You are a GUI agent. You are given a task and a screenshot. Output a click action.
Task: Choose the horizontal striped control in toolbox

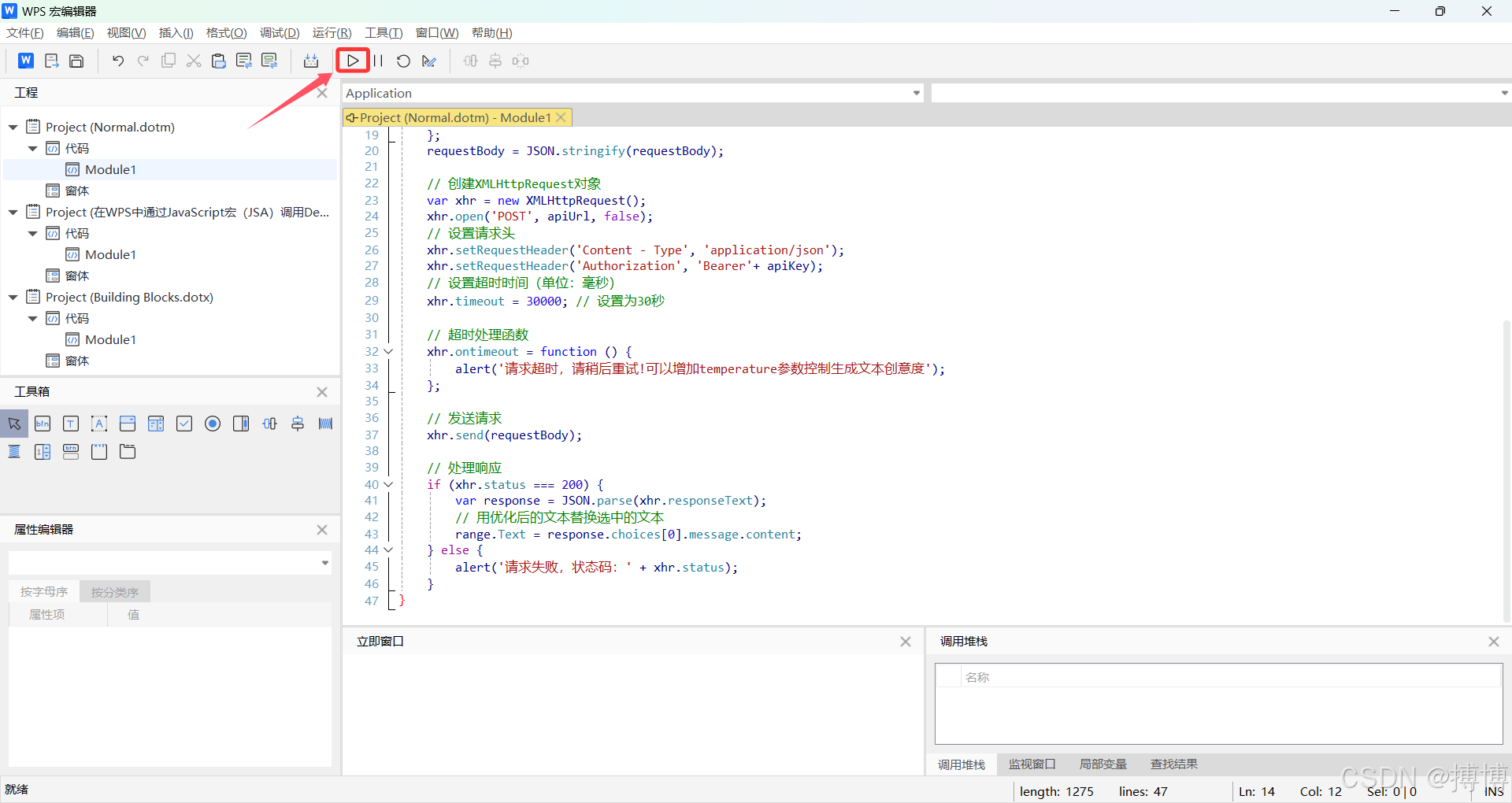14,452
